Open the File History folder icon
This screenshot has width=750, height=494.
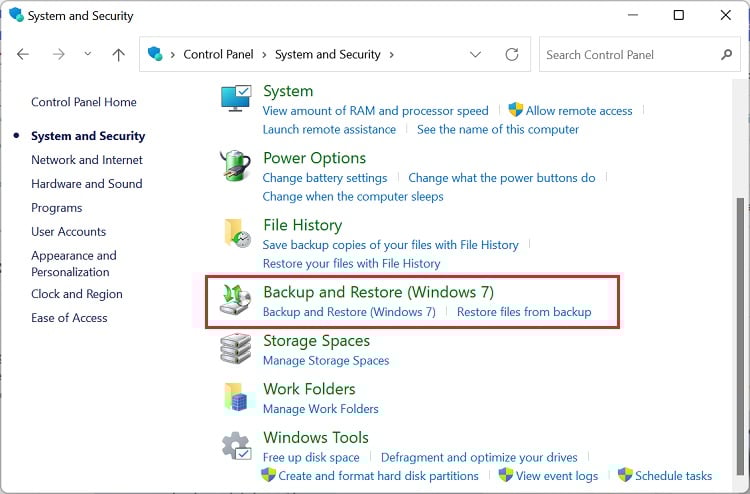[237, 233]
